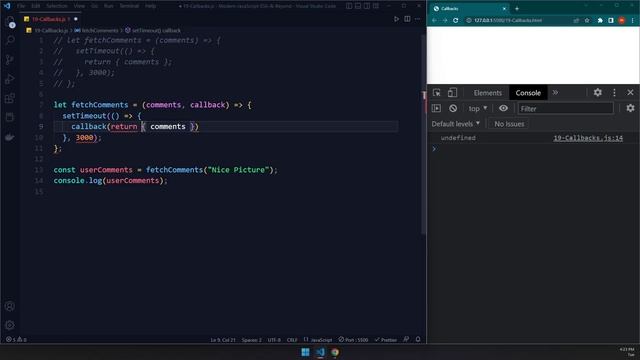Activate DevTools inspect element picker icon
The height and width of the screenshot is (360, 640).
437,93
